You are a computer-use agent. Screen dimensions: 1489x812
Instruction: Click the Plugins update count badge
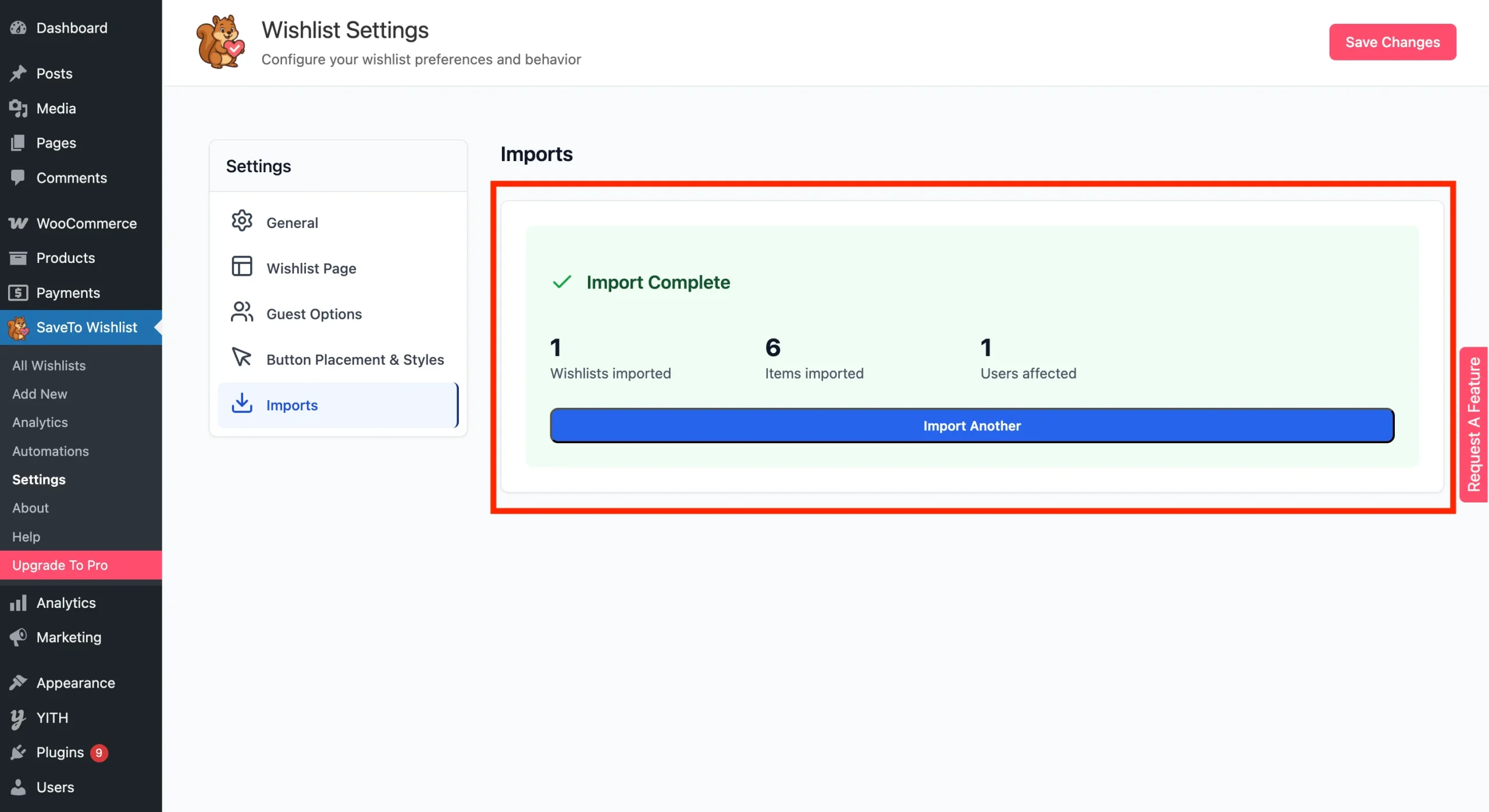pos(99,753)
